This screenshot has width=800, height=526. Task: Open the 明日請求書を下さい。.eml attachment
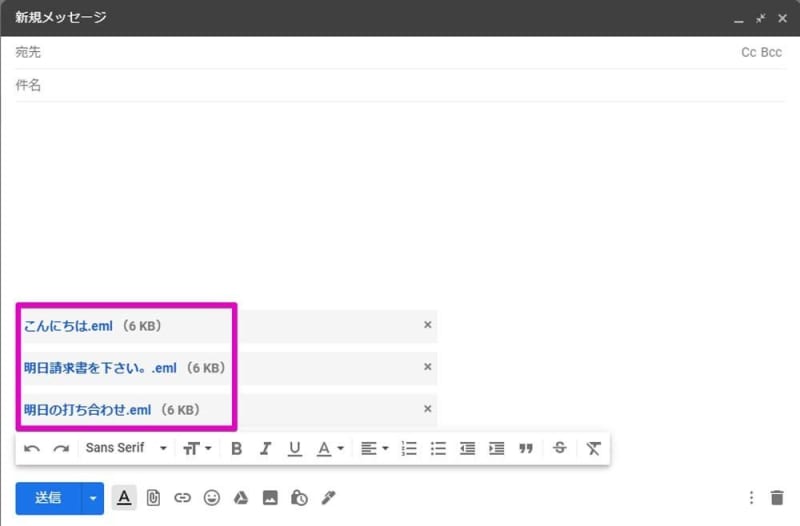coord(100,368)
